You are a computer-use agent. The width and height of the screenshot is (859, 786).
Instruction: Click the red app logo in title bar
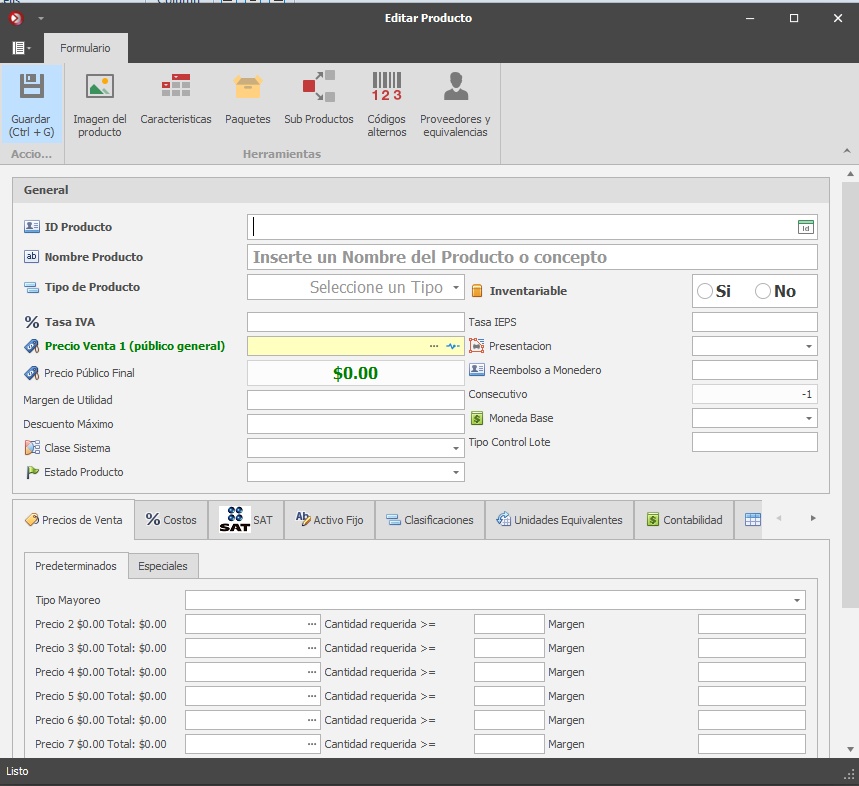click(x=16, y=19)
